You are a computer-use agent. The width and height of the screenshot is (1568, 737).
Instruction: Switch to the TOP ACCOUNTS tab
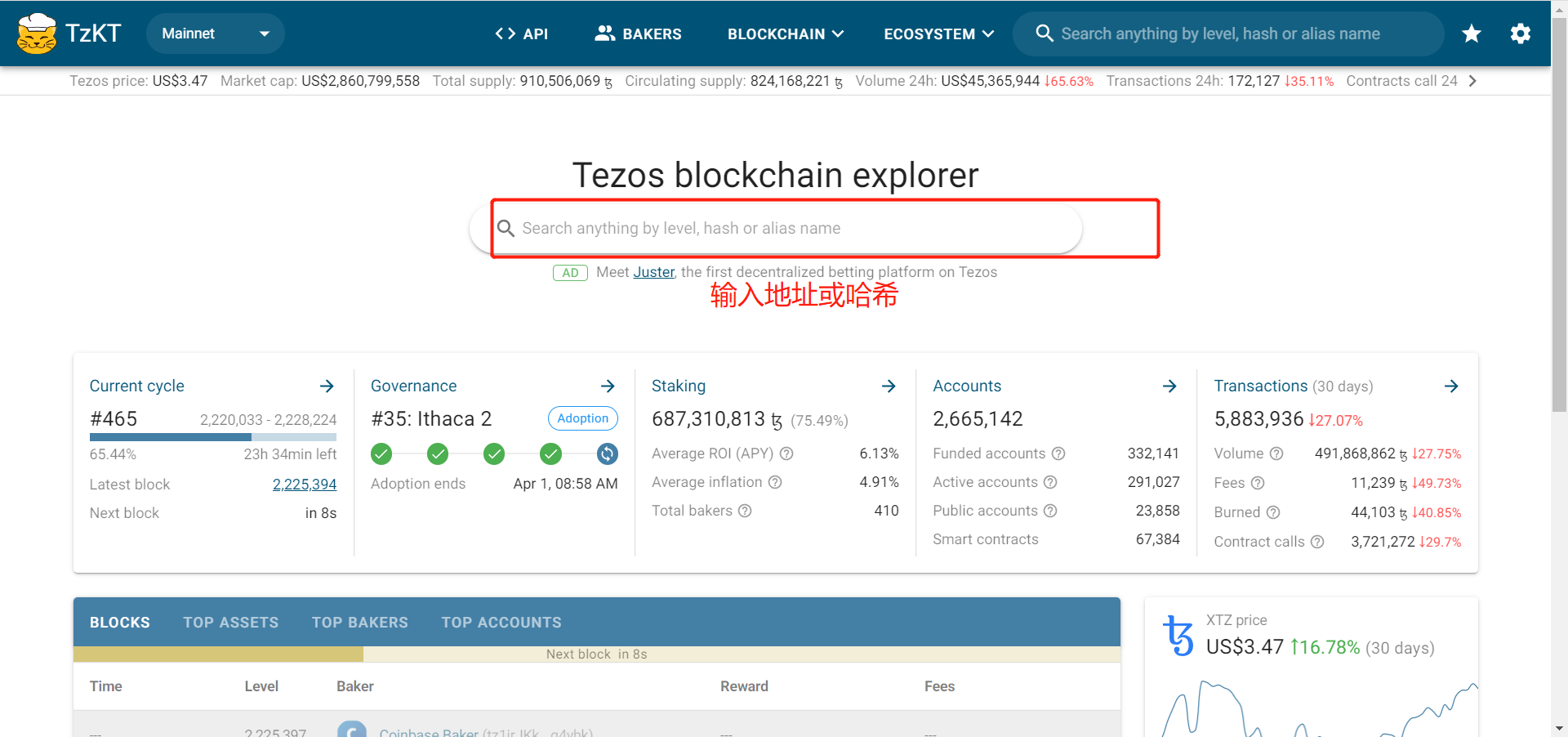pos(501,623)
